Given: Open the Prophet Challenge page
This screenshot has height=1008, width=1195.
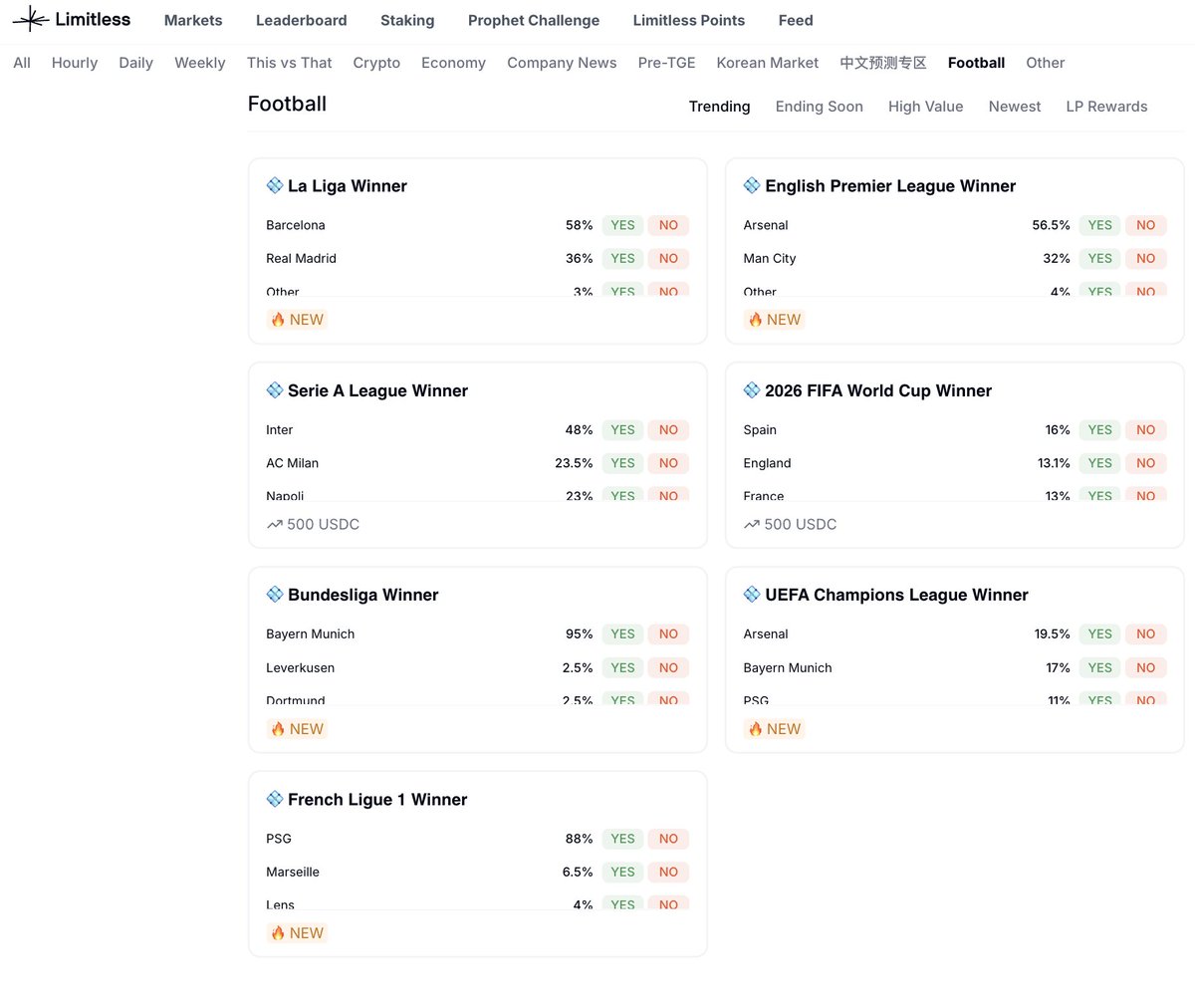Looking at the screenshot, I should [534, 20].
